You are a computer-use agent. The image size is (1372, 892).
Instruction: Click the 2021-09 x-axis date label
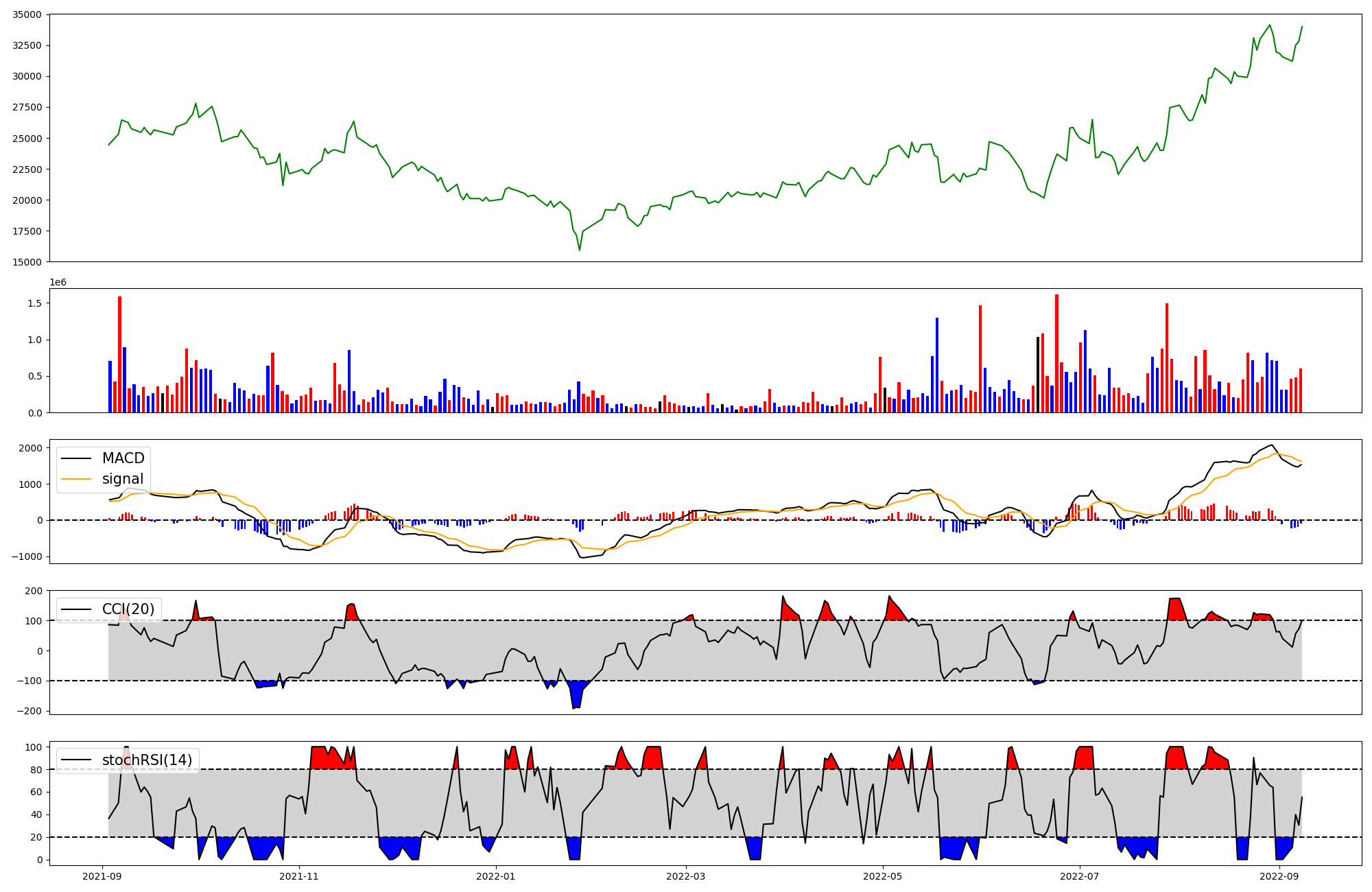[102, 876]
